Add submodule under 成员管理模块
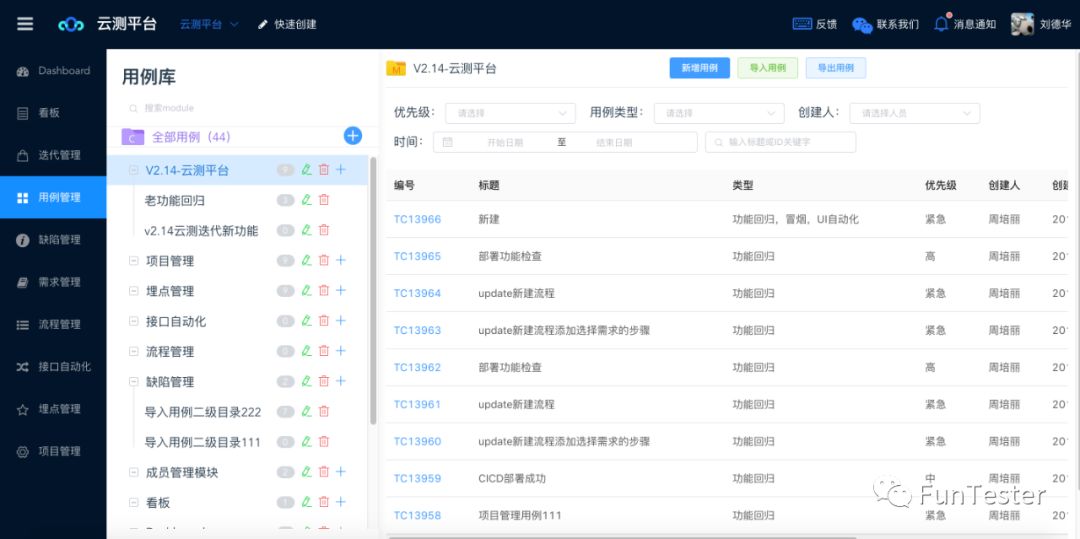1080x539 pixels. [341, 472]
